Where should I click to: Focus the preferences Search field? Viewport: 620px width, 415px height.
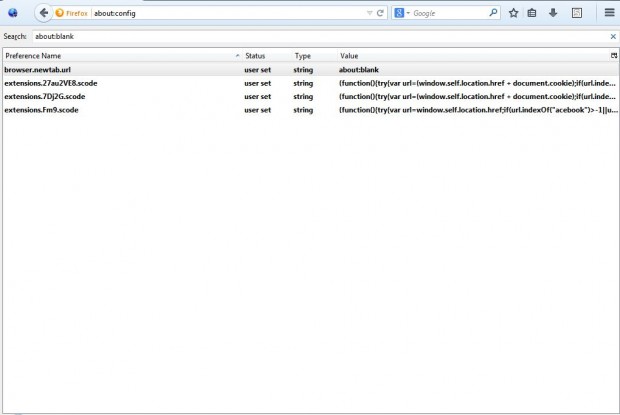click(x=320, y=36)
